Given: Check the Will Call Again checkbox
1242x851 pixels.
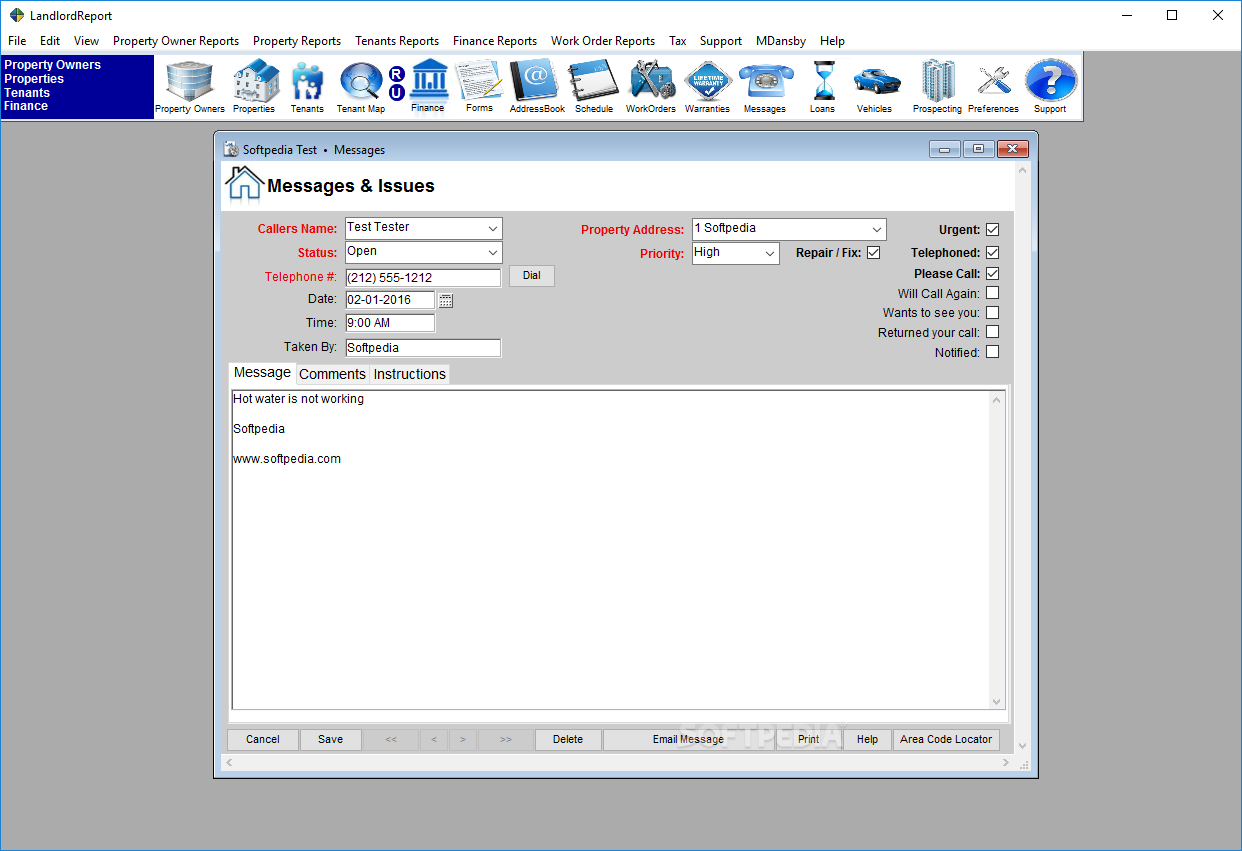Looking at the screenshot, I should (x=992, y=293).
